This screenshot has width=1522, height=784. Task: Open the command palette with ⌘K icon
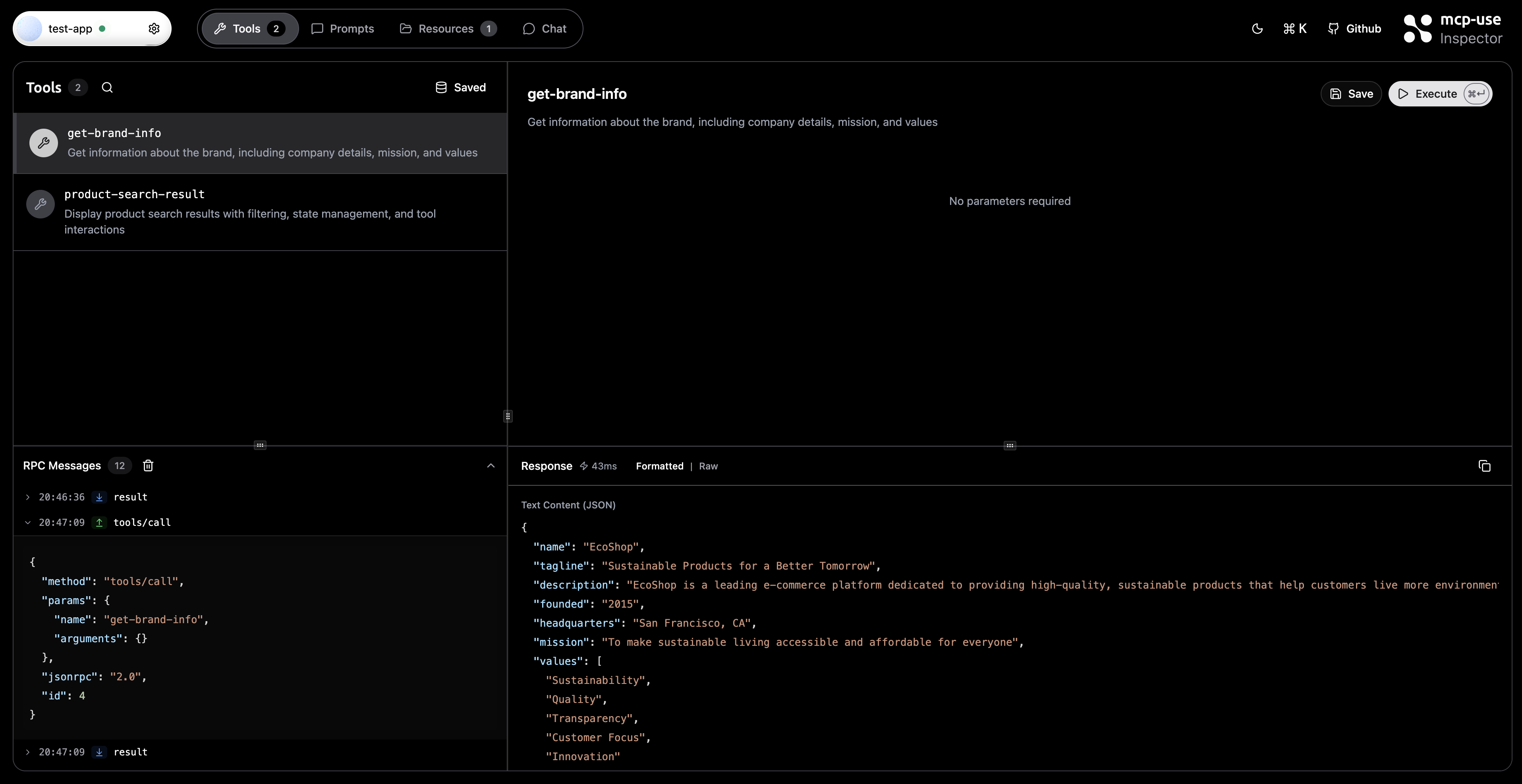[1294, 28]
